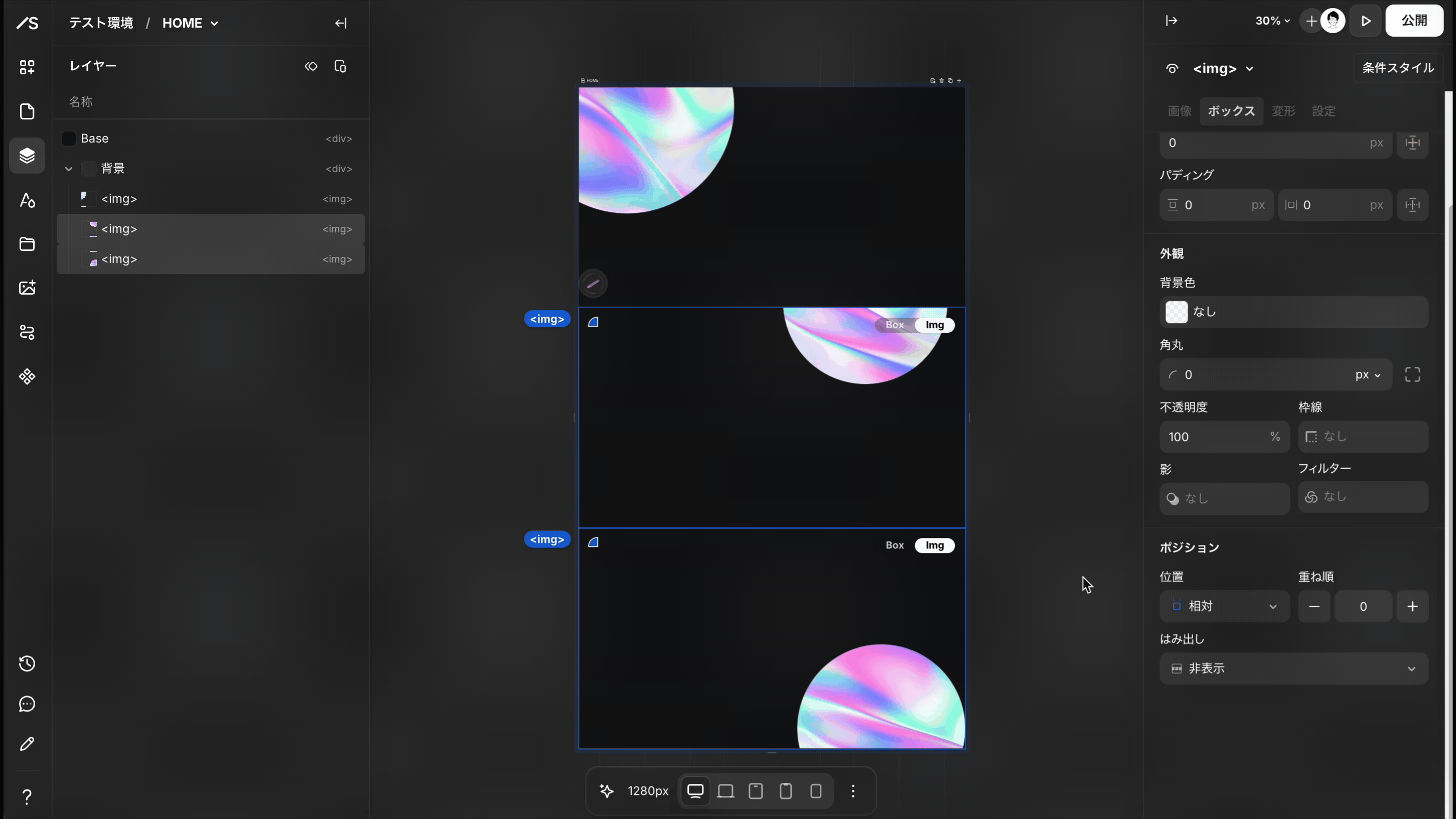The height and width of the screenshot is (819, 1456).
Task: Click the Typography styles sidebar icon
Action: point(27,200)
